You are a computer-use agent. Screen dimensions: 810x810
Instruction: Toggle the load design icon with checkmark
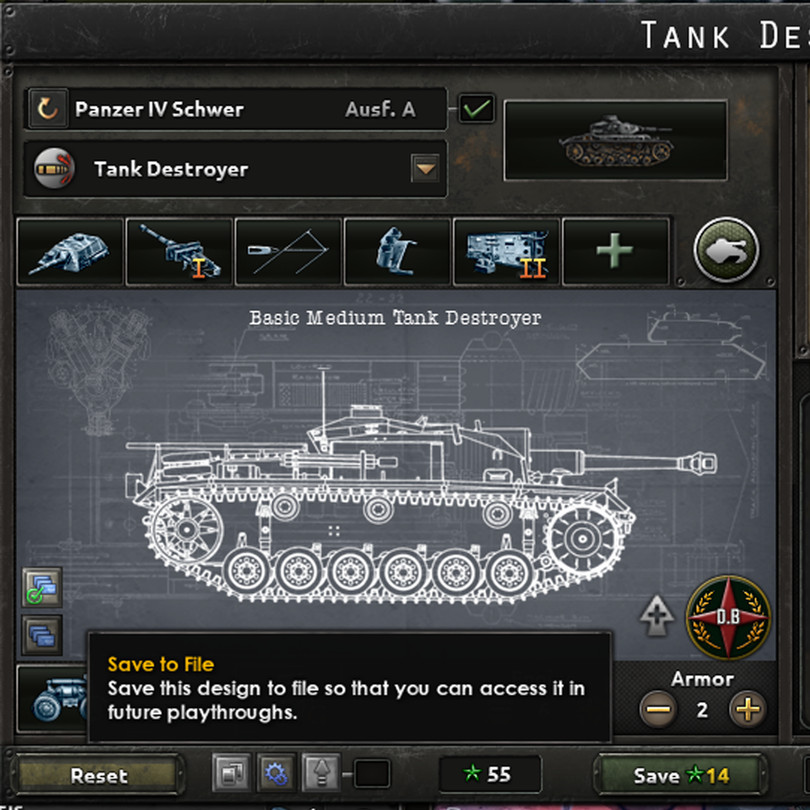pyautogui.click(x=42, y=587)
